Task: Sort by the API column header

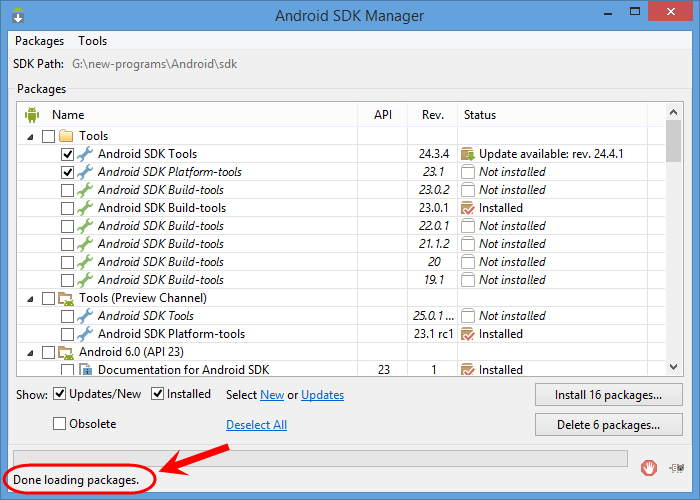Action: [x=383, y=115]
